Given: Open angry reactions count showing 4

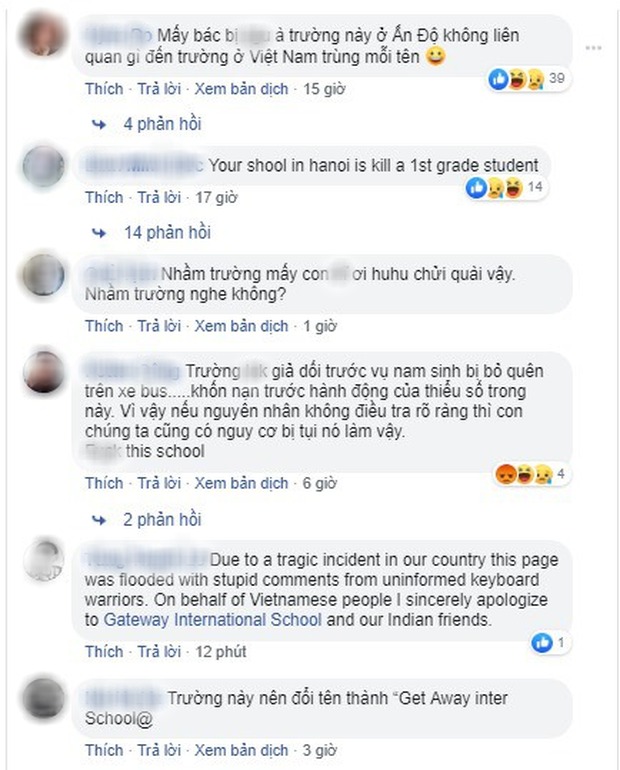Looking at the screenshot, I should click(x=531, y=474).
